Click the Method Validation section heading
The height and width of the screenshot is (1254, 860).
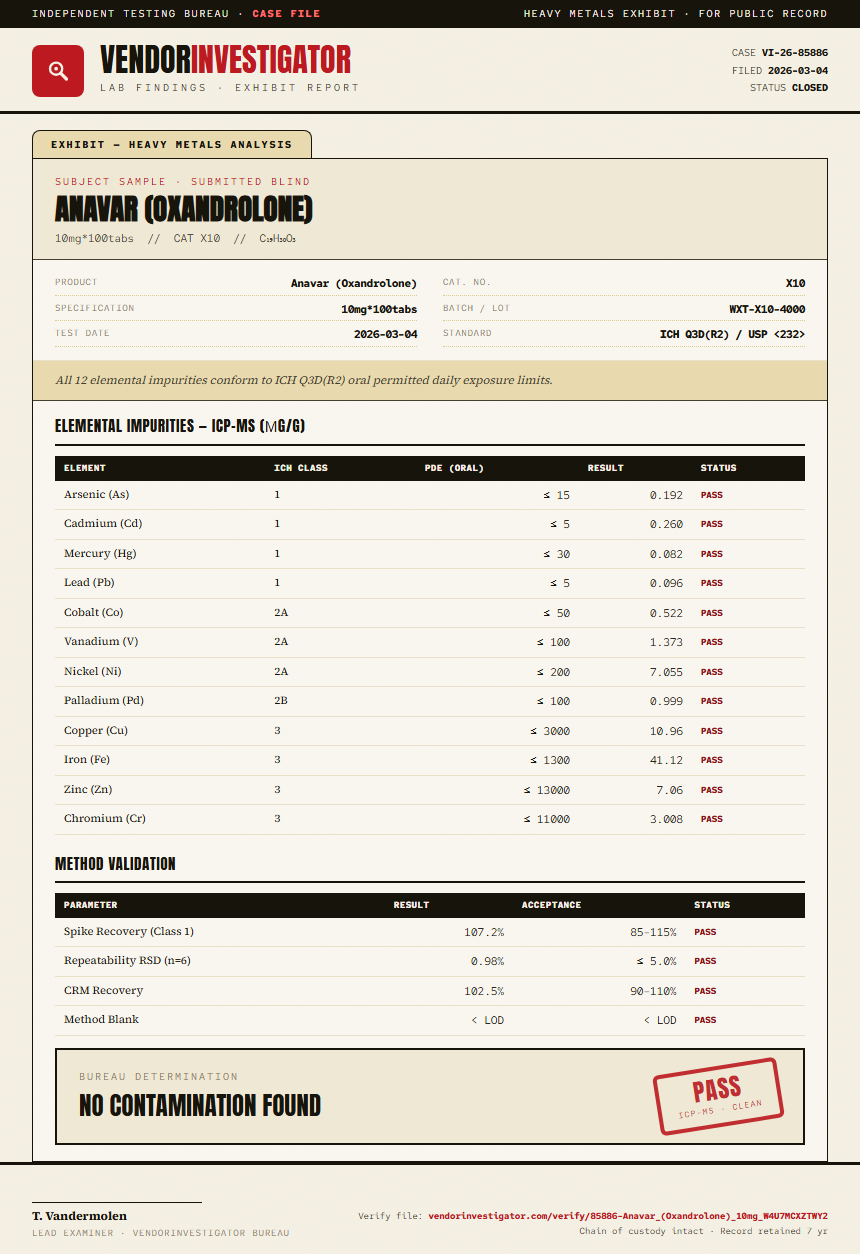(x=115, y=864)
